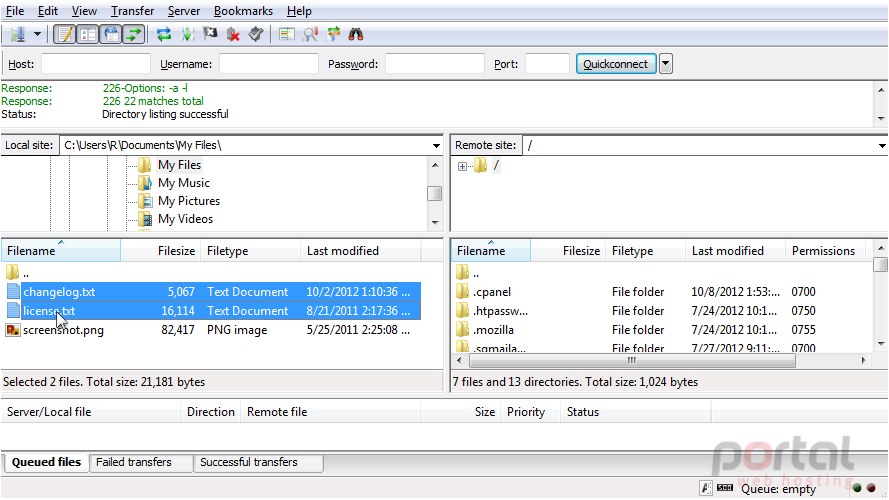Disconnect from server using red X icon
The width and height of the screenshot is (889, 500).
[233, 35]
